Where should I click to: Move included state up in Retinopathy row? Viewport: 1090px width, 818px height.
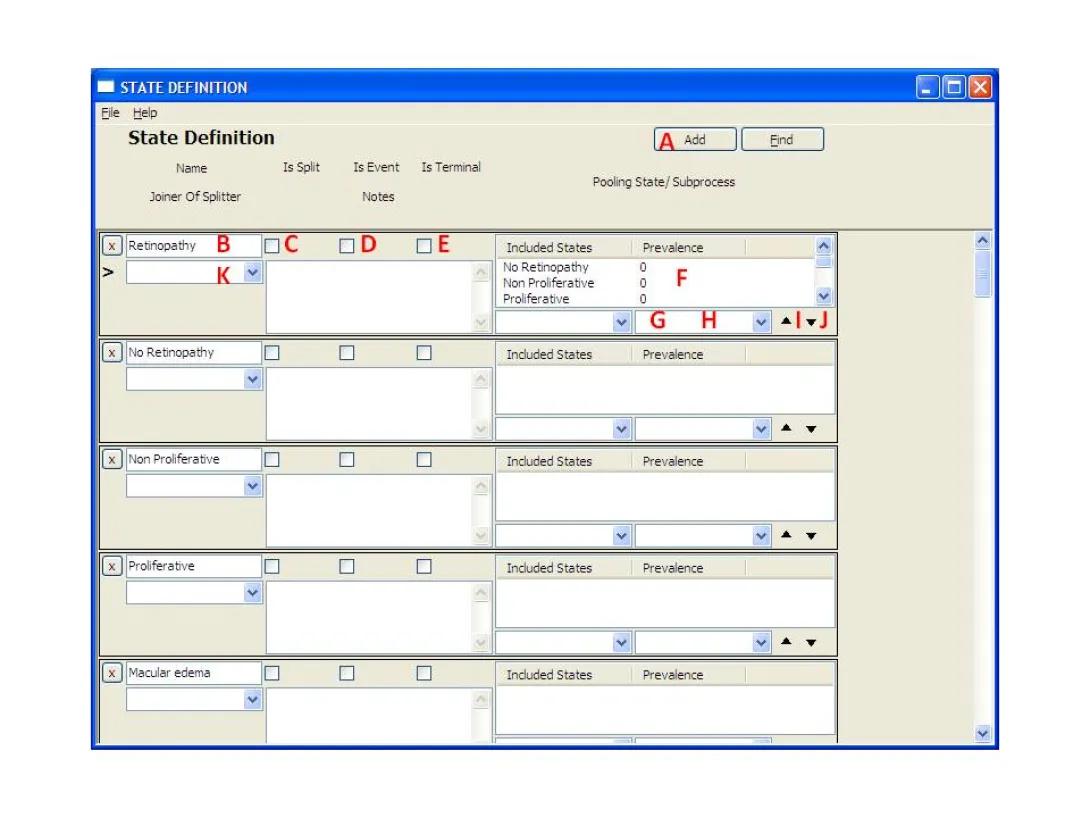786,321
